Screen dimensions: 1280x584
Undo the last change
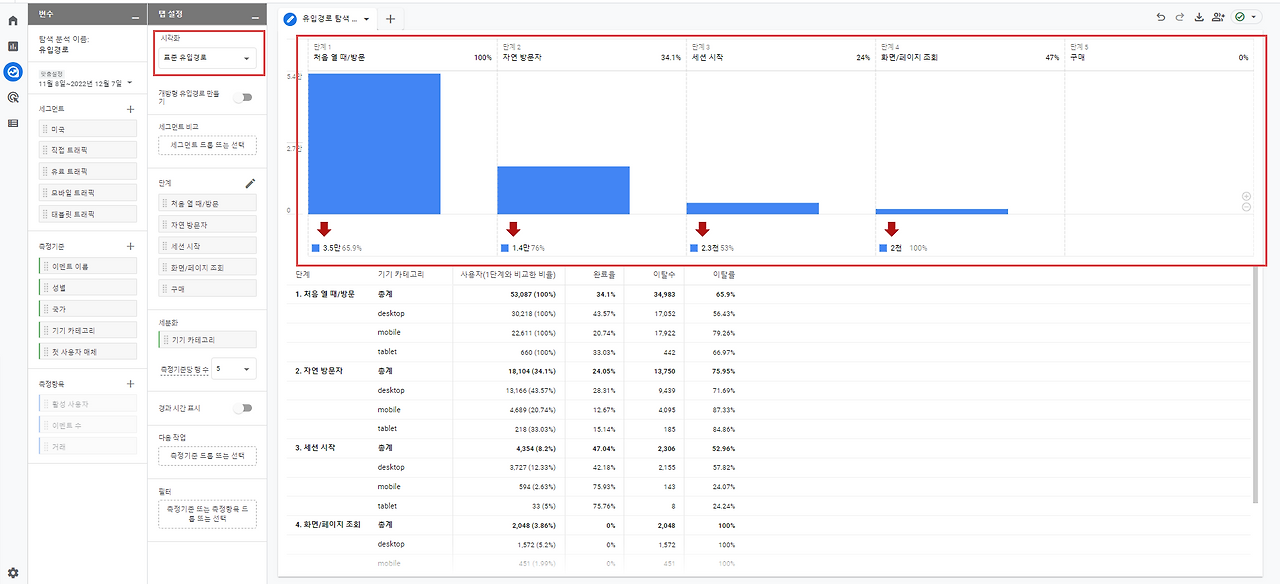coord(1161,17)
